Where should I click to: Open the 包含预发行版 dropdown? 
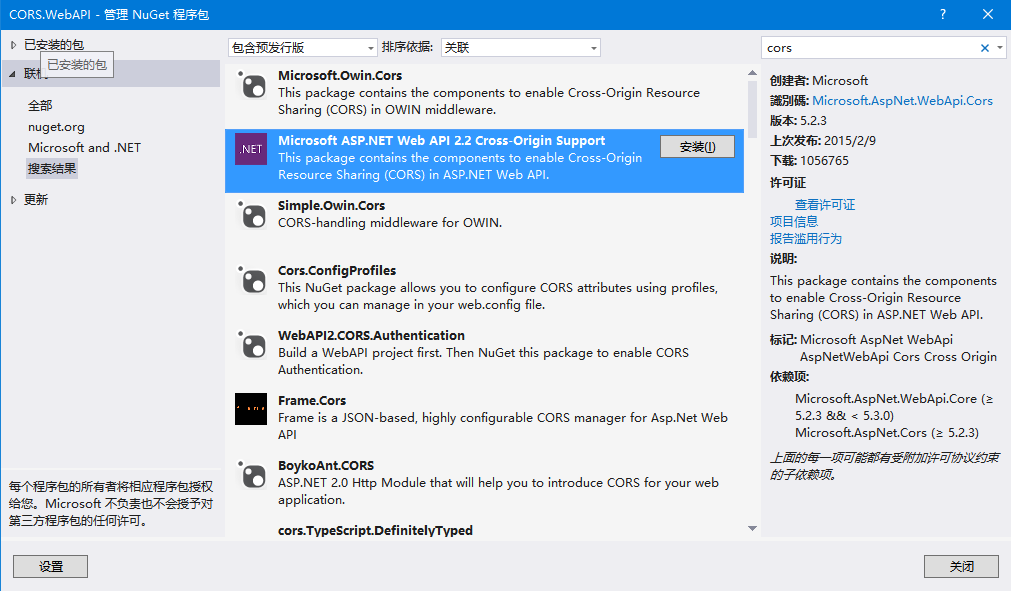coord(302,48)
